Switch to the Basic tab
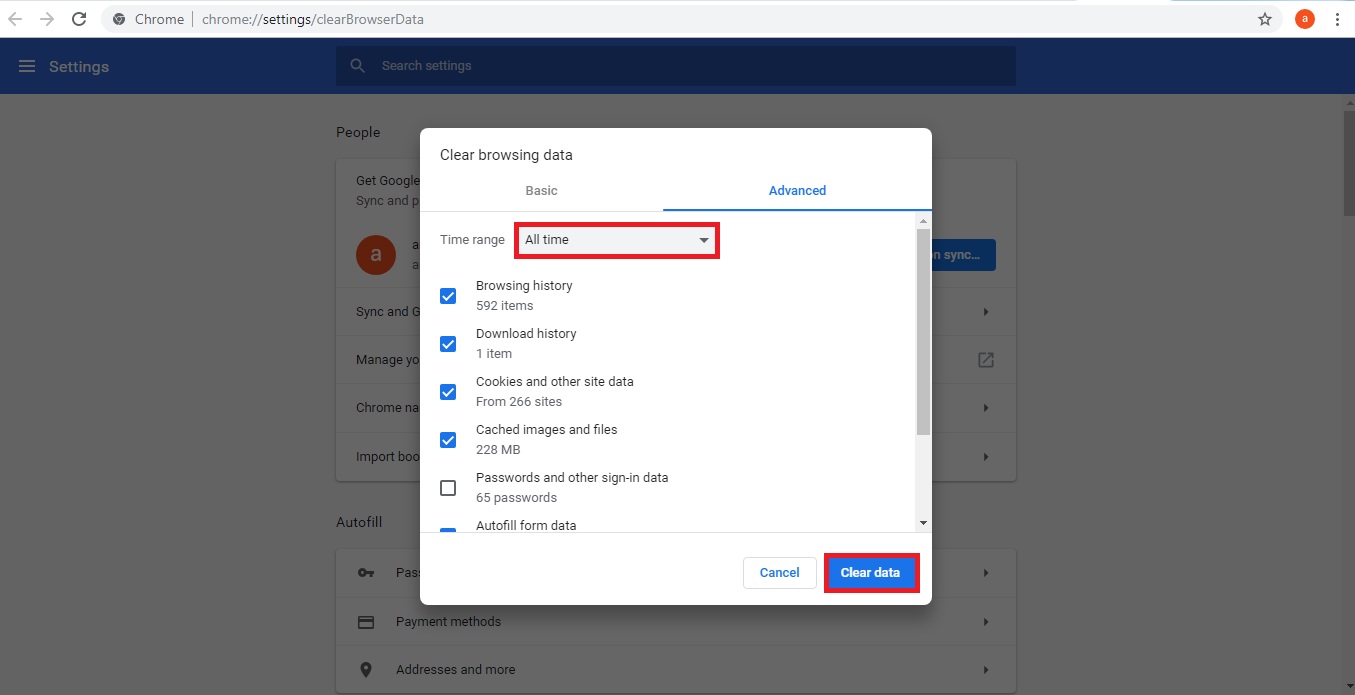 tap(541, 191)
